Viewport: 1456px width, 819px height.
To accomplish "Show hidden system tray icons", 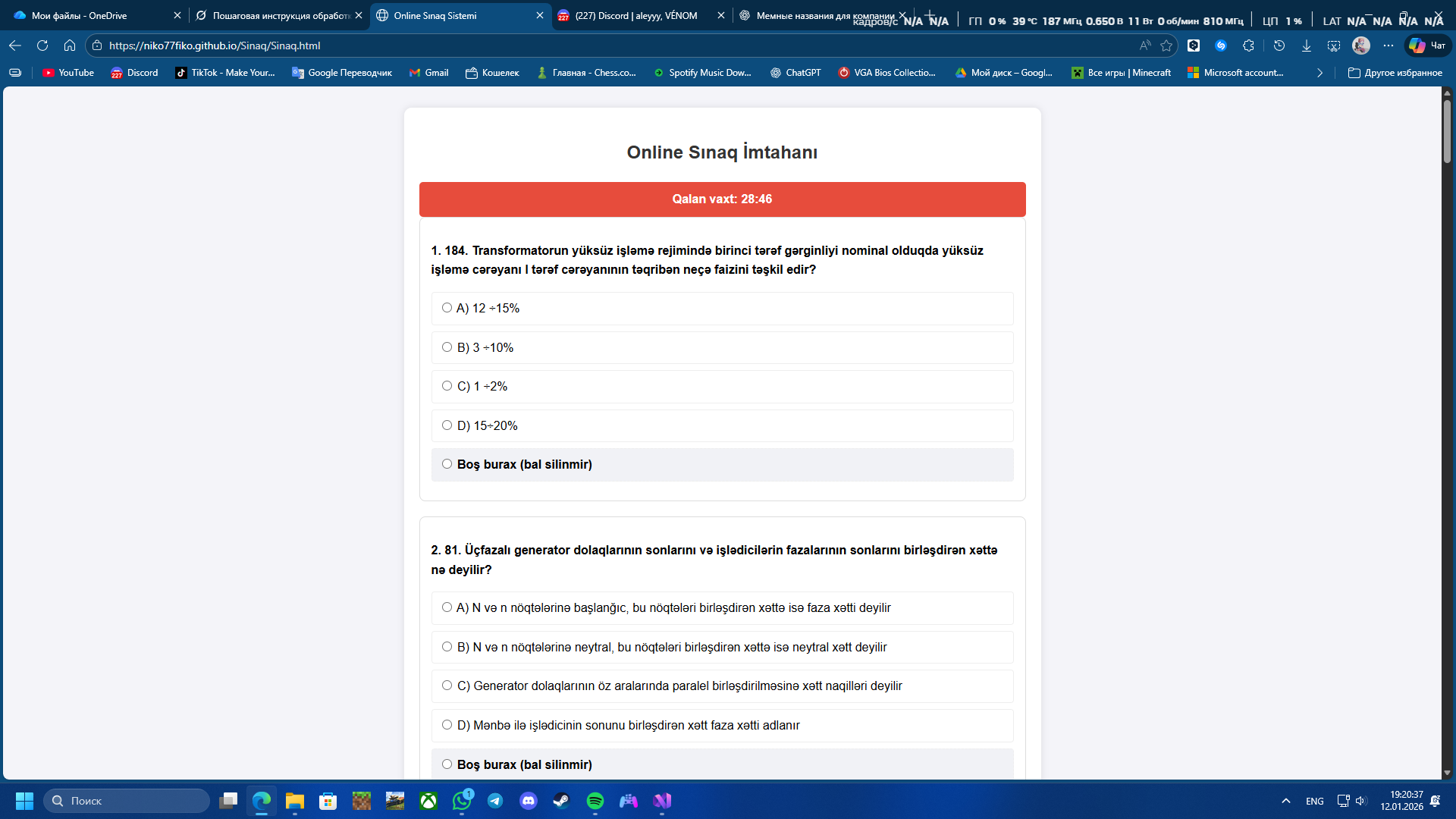I will (x=1286, y=801).
